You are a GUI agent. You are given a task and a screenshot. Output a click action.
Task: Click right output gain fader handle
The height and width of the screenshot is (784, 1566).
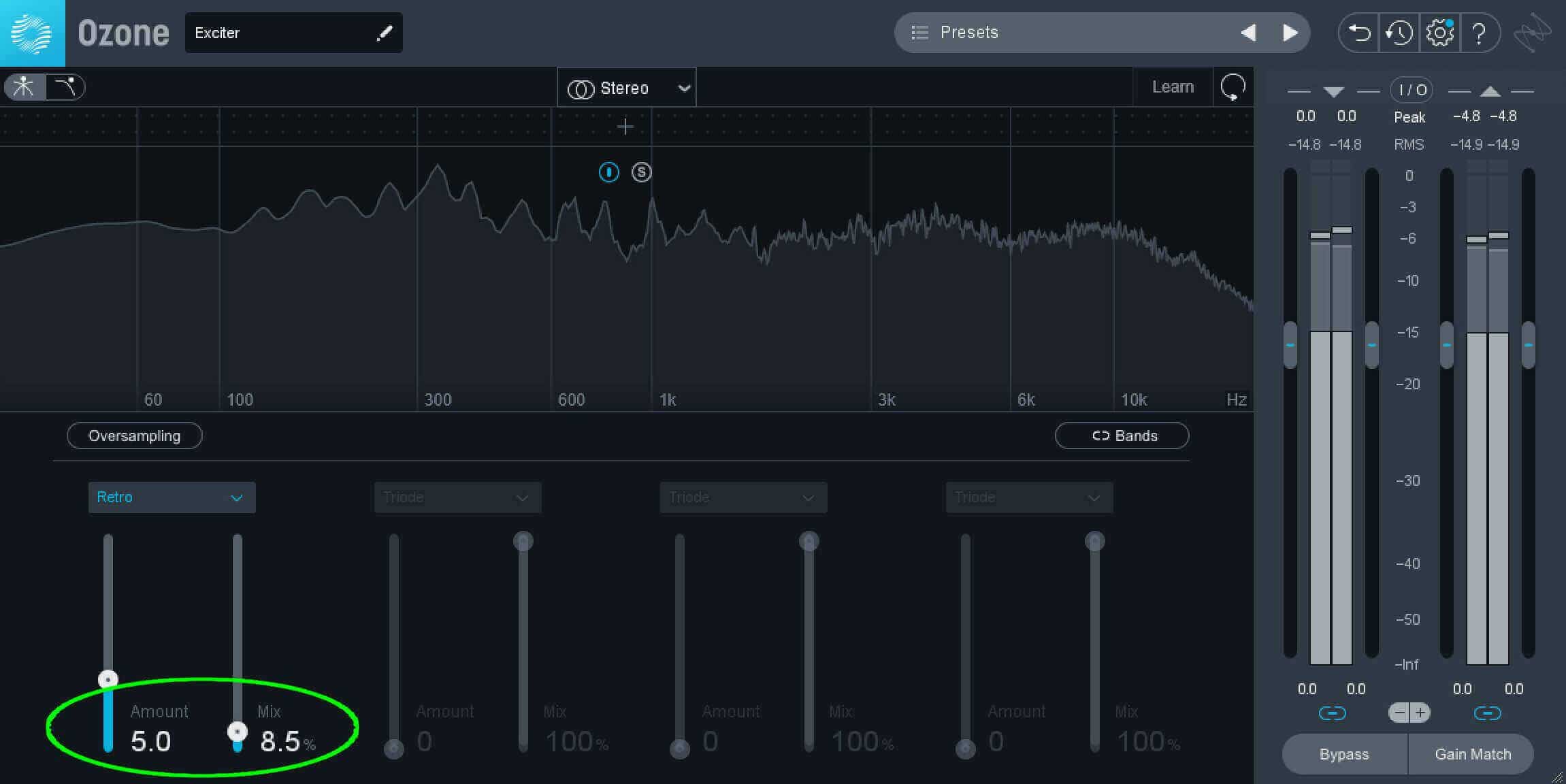point(1528,345)
